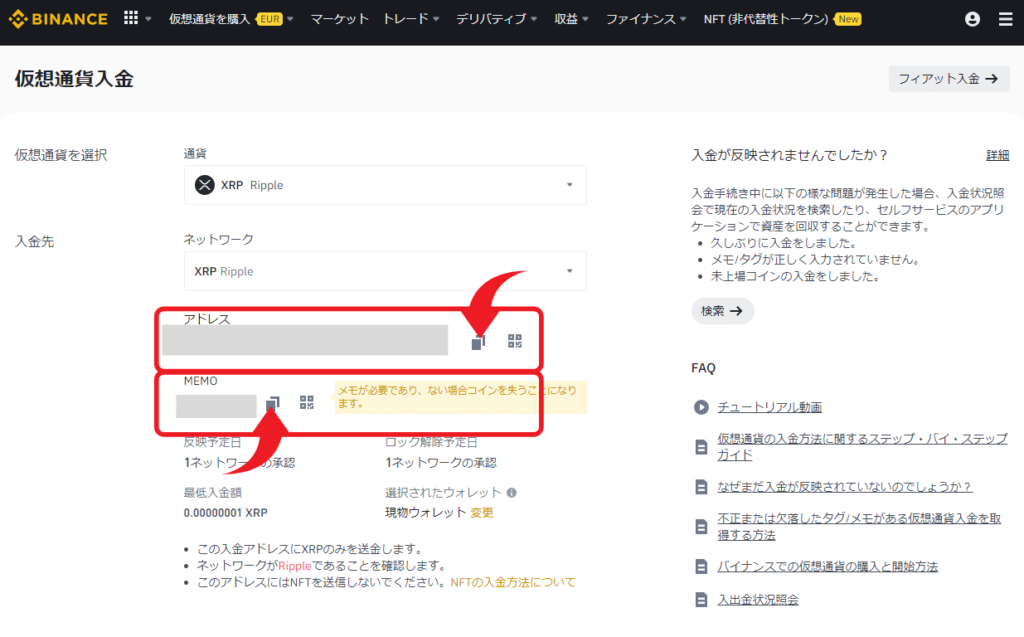Image resolution: width=1024 pixels, height=637 pixels.
Task: Click the 0.00000001 XRP minimum deposit value
Action: coord(225,513)
